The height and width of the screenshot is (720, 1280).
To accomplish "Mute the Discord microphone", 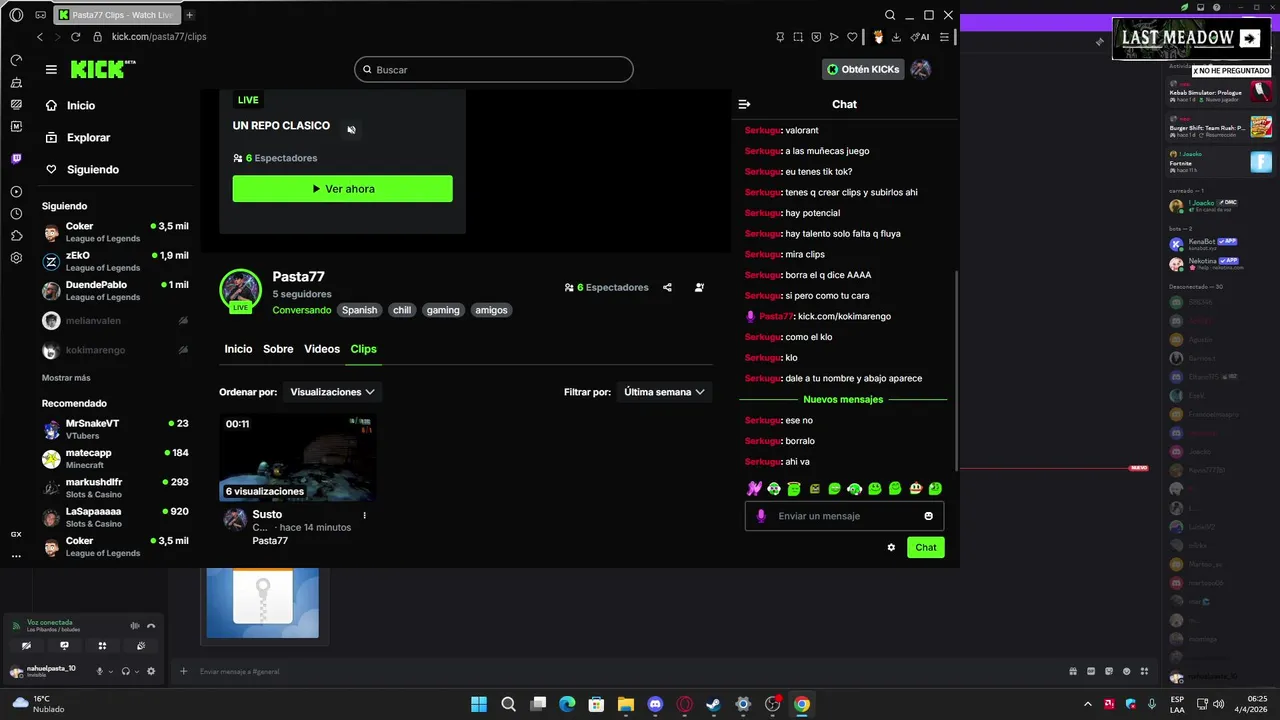I will coord(99,671).
